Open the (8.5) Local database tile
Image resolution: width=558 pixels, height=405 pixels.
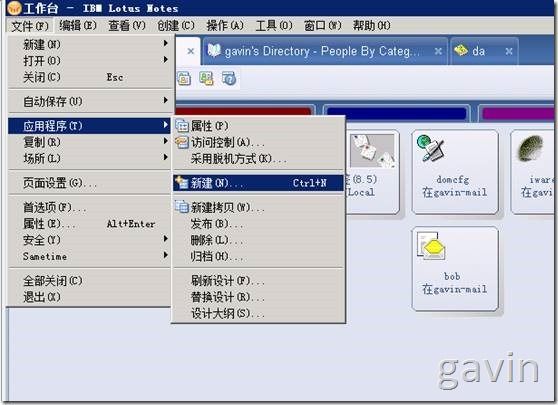click(372, 172)
